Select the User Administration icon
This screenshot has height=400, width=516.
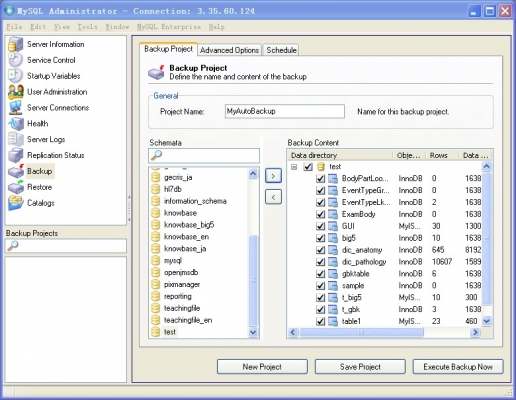16,92
